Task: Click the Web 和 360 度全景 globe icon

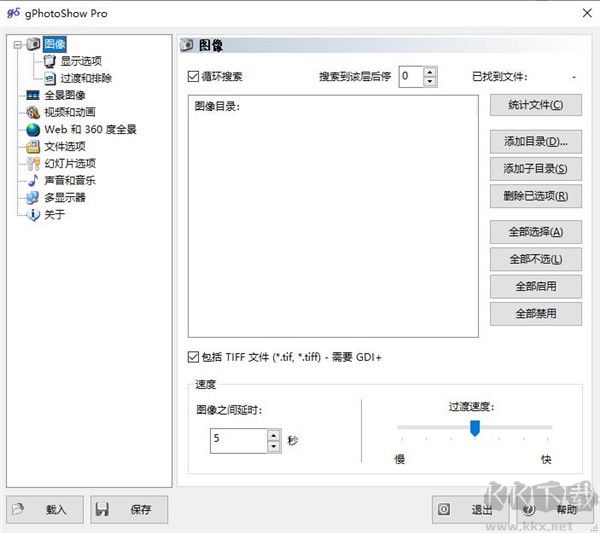Action: coord(33,129)
